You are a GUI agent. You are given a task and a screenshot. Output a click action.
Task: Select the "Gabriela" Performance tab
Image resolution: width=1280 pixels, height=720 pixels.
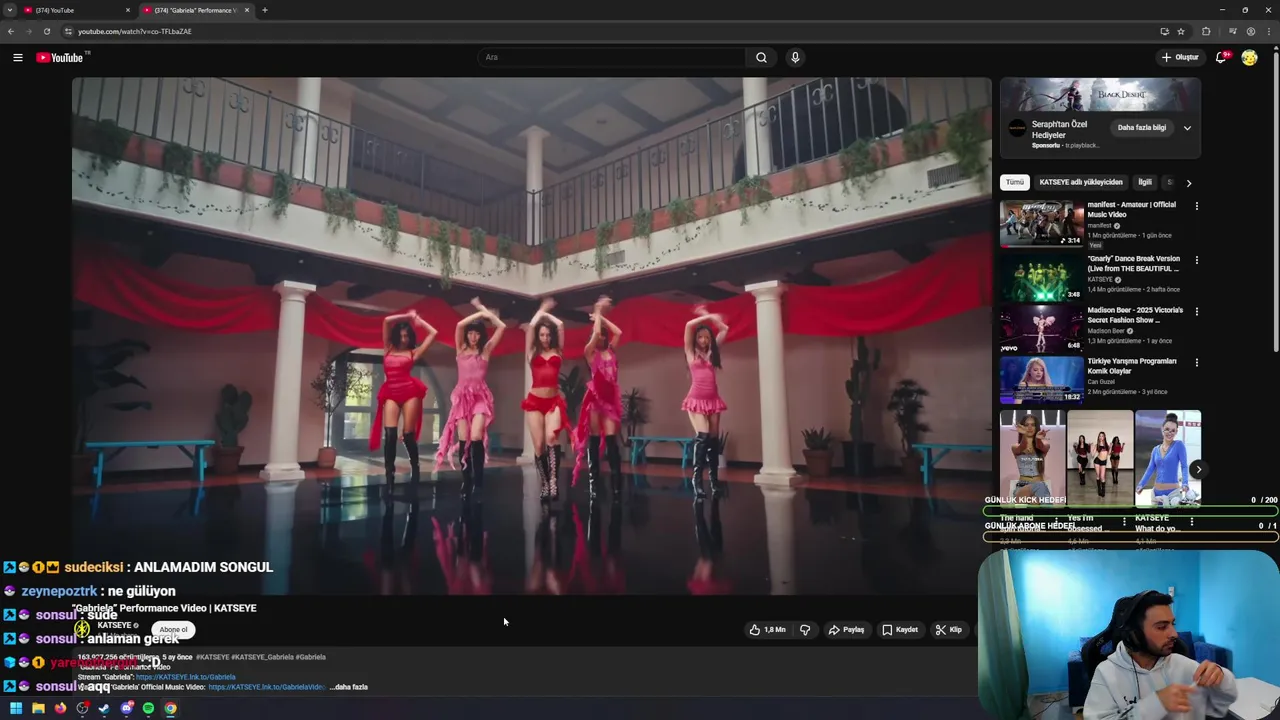coord(195,10)
